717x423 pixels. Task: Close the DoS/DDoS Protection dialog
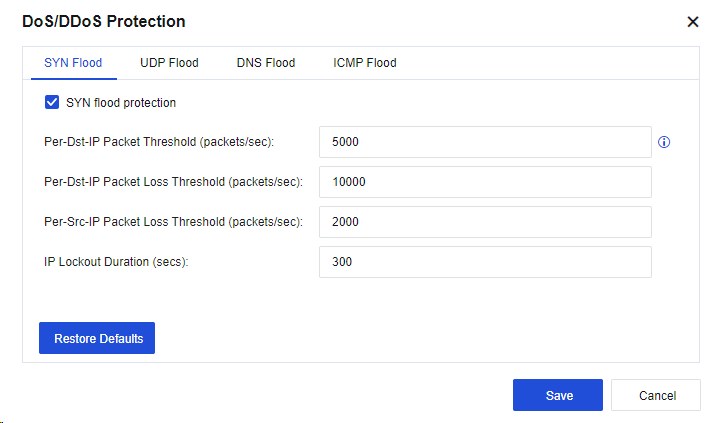692,22
